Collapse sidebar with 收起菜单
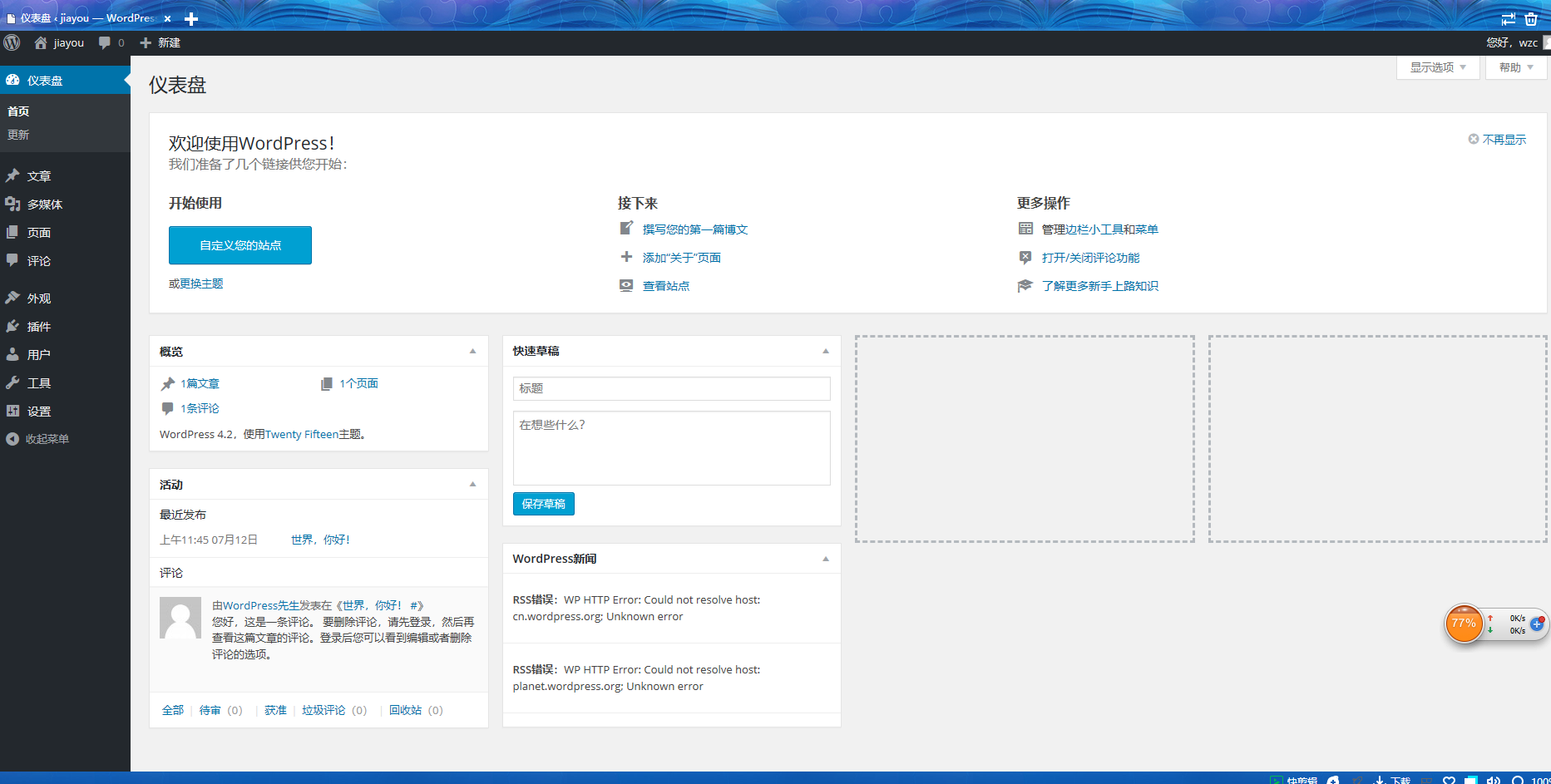Viewport: 1551px width, 784px height. pyautogui.click(x=37, y=439)
